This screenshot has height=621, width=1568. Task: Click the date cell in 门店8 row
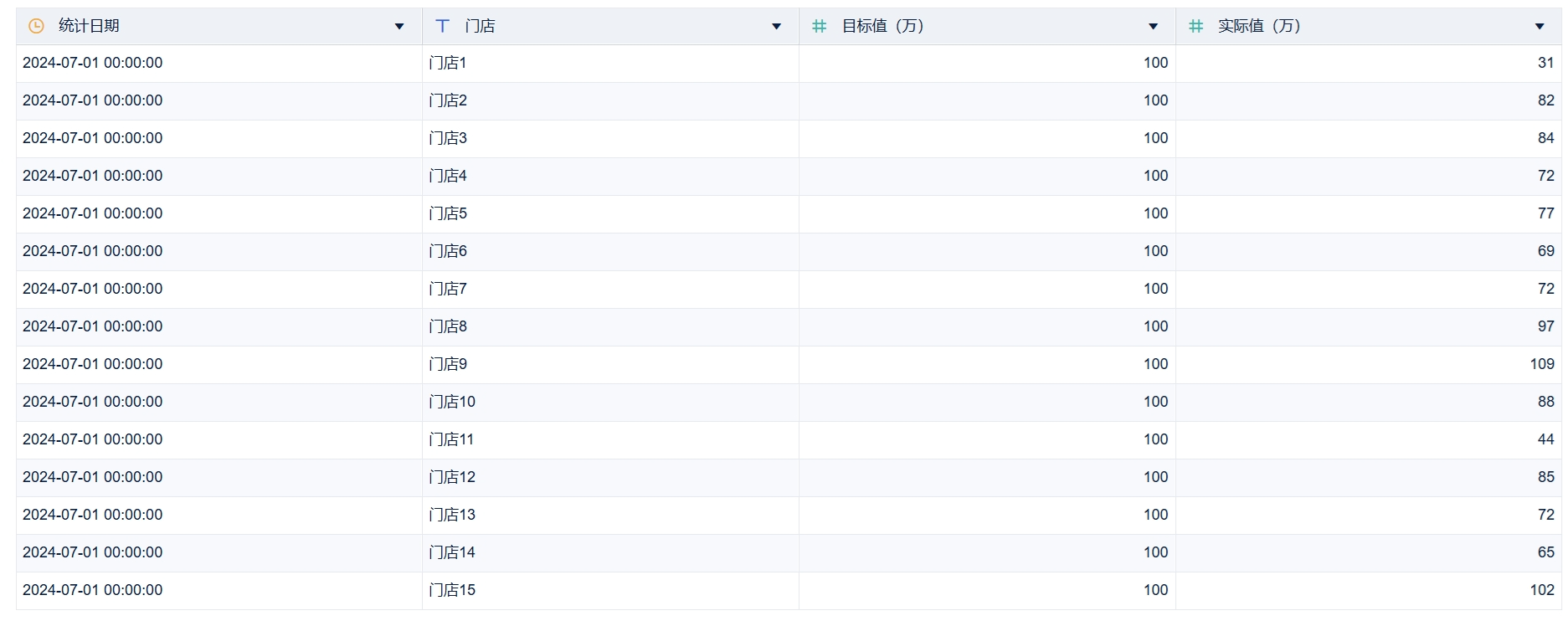219,326
